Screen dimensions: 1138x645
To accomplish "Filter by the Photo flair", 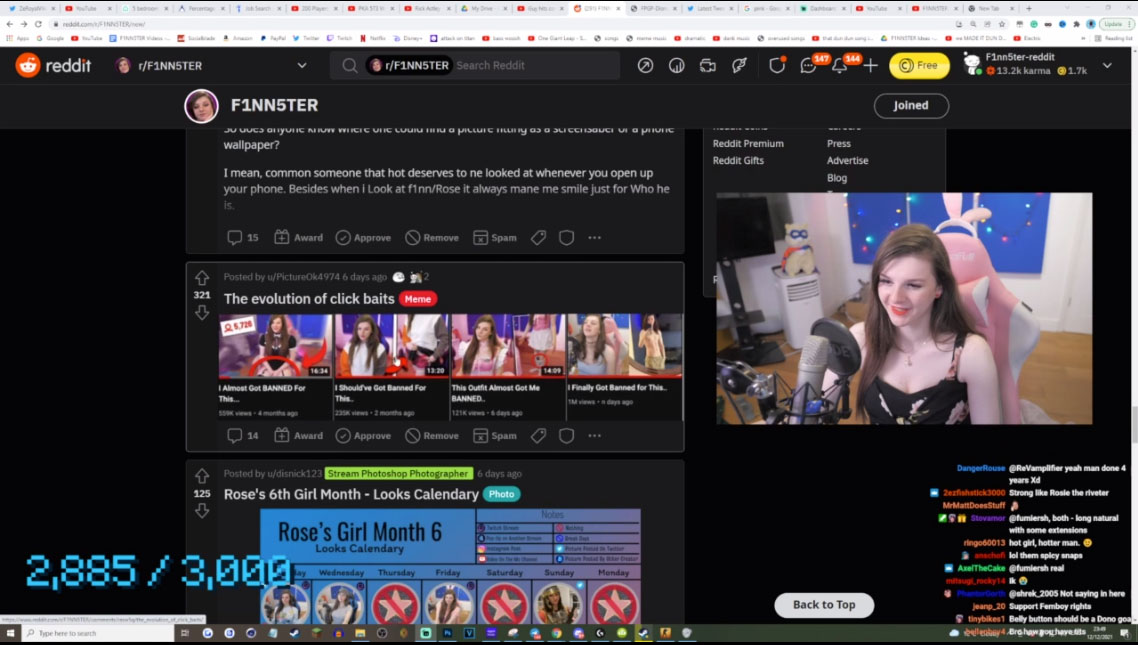I will [x=502, y=494].
